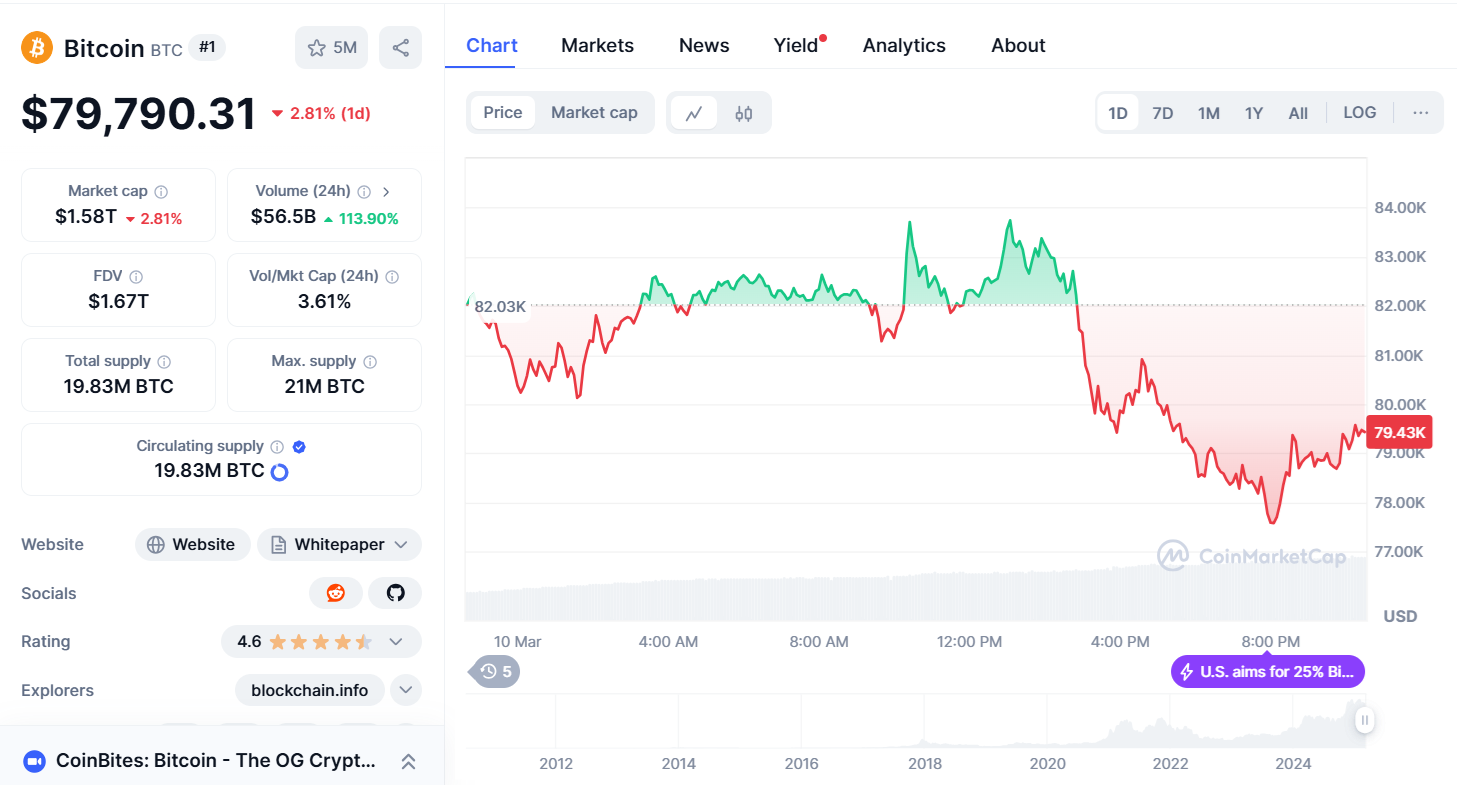Image resolution: width=1457 pixels, height=785 pixels.
Task: Select 1M time range
Action: point(1209,113)
